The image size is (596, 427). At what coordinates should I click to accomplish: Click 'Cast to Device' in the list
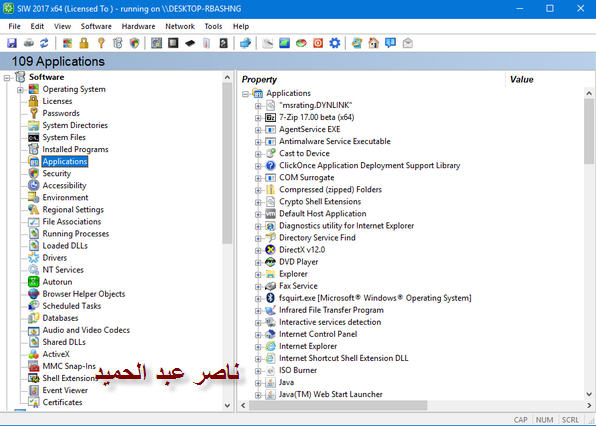(x=304, y=154)
